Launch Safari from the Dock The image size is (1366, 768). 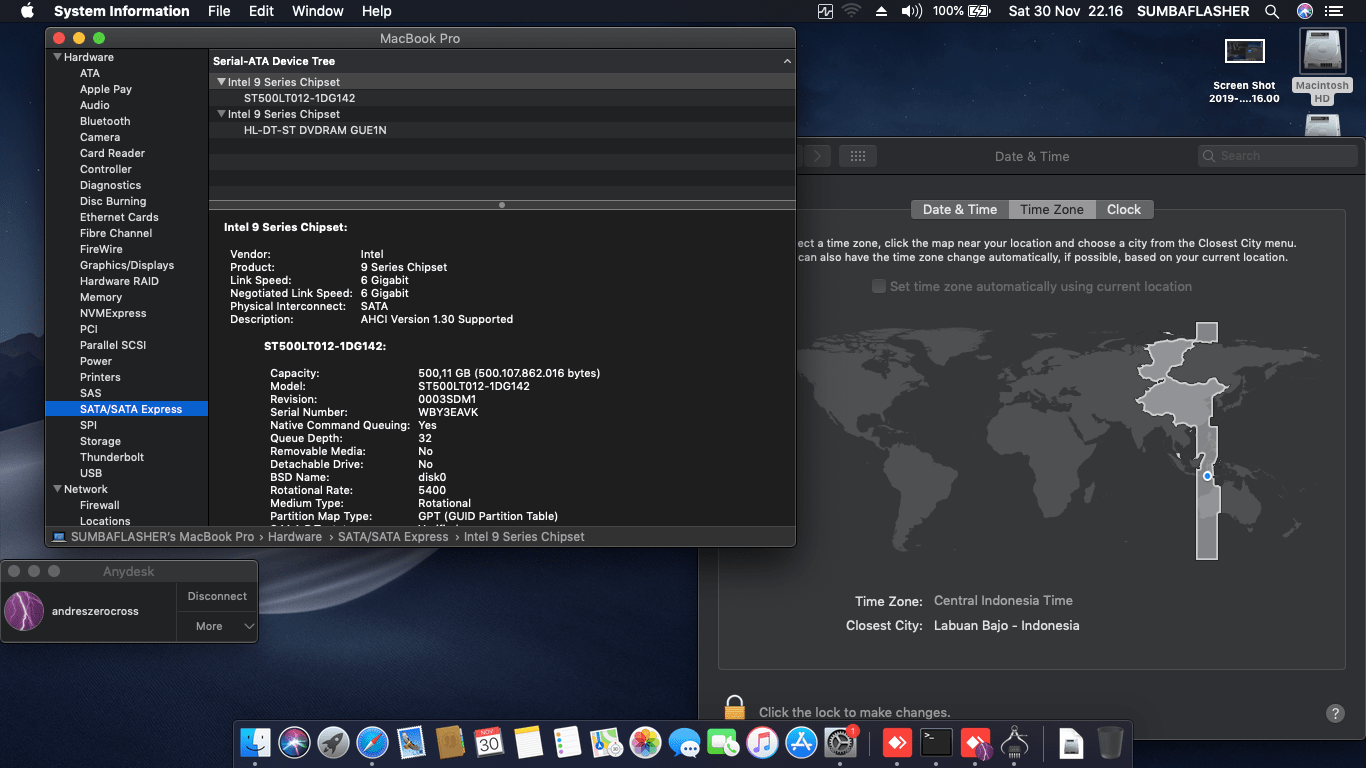point(371,743)
